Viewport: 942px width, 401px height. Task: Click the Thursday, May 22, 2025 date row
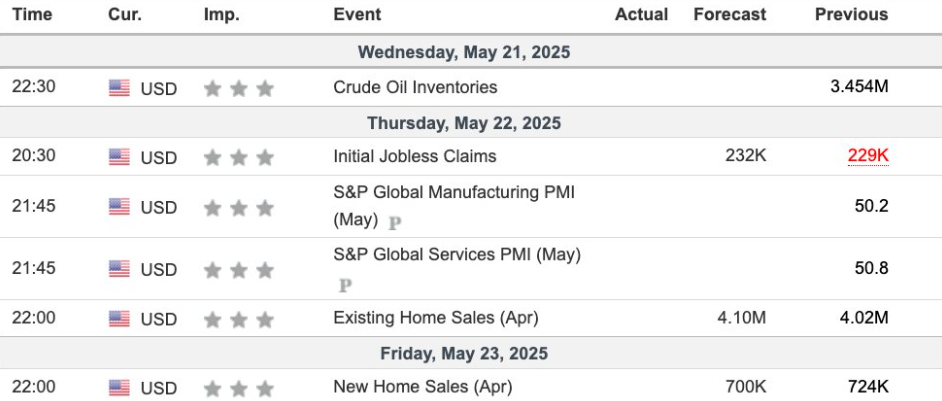pos(464,123)
